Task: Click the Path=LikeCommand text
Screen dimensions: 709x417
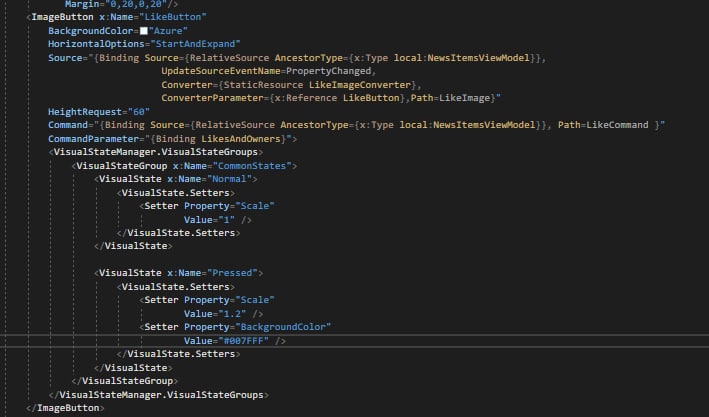Action: pyautogui.click(x=603, y=125)
